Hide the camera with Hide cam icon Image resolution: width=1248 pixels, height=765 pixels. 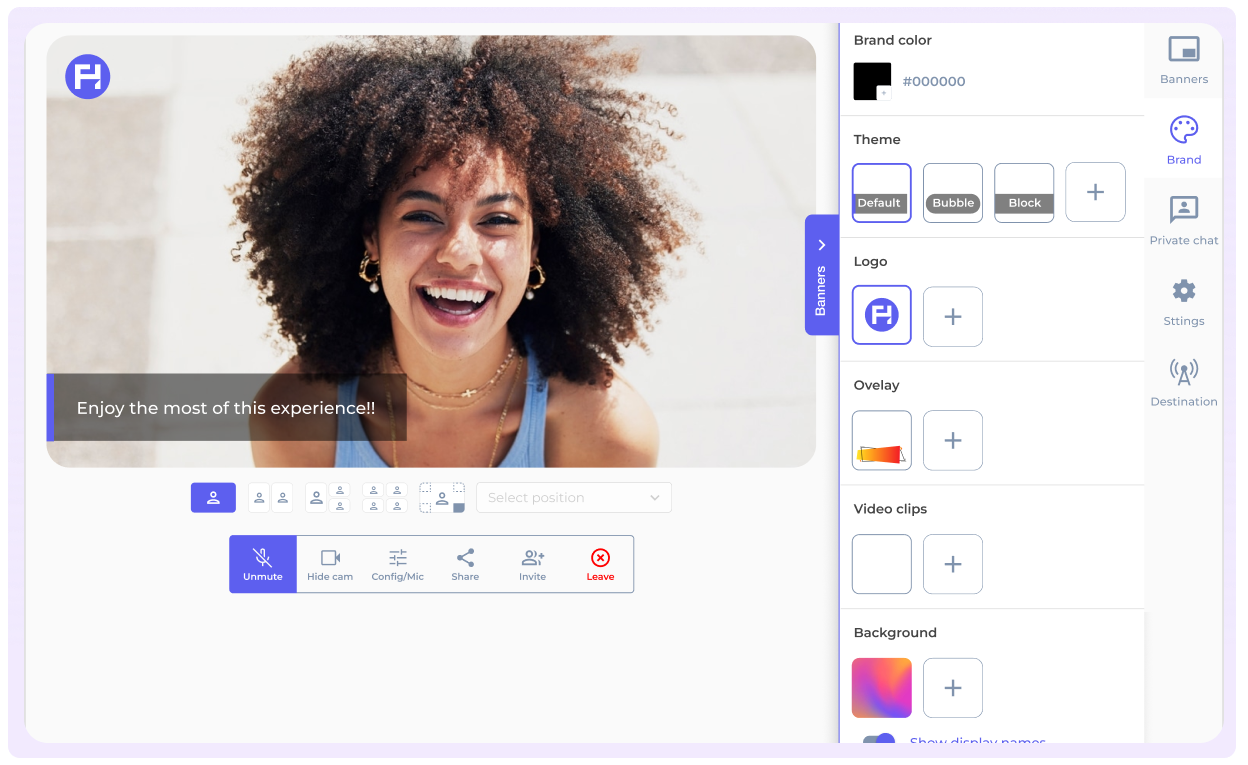pyautogui.click(x=330, y=558)
